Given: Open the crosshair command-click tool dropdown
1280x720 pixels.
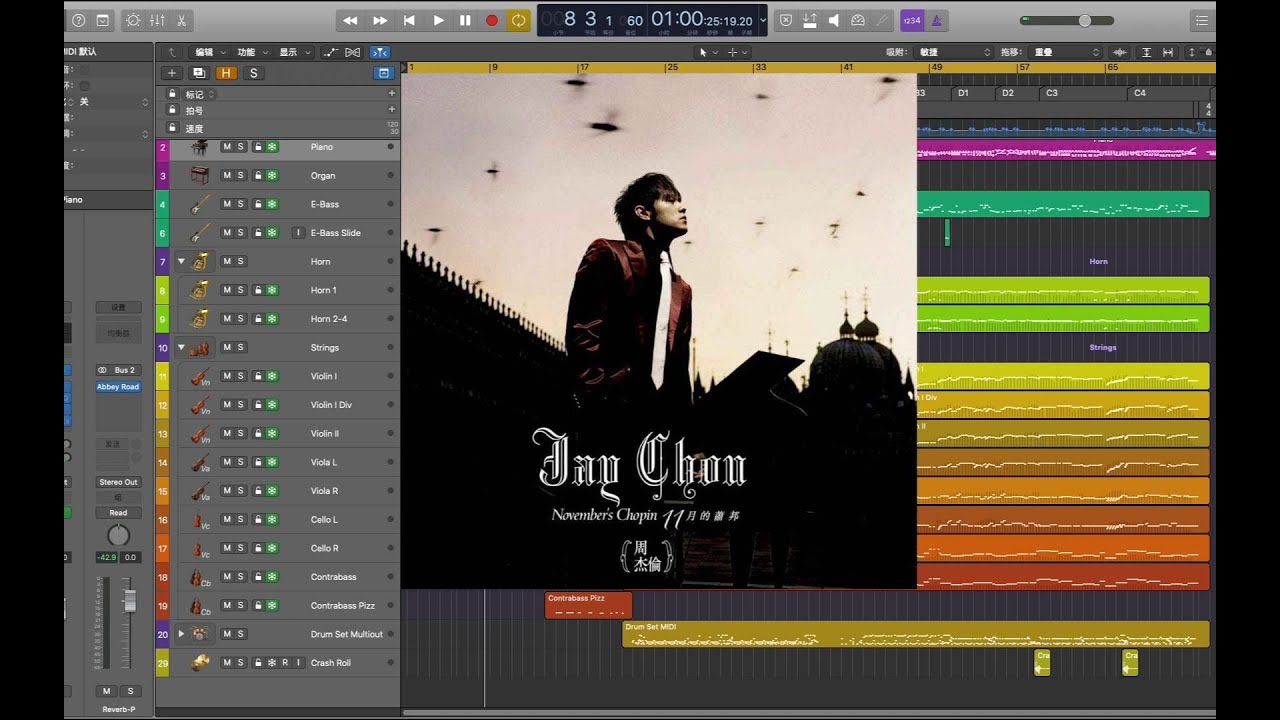Looking at the screenshot, I should point(737,52).
